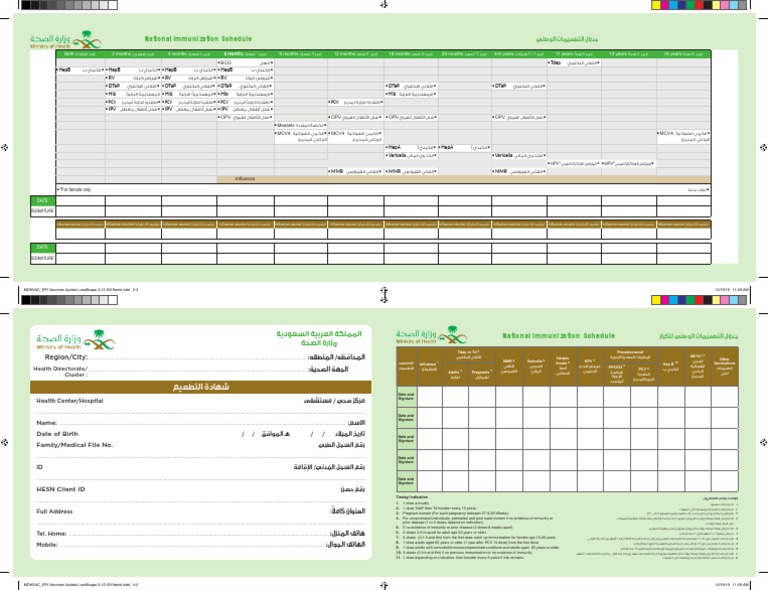Click the Name field line on the certificate
Screen dimensions: 768x590
tap(203, 425)
